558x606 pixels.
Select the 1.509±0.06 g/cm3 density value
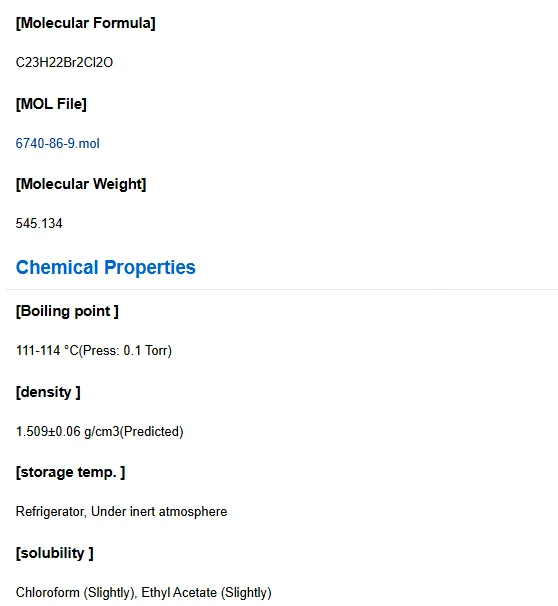68,431
